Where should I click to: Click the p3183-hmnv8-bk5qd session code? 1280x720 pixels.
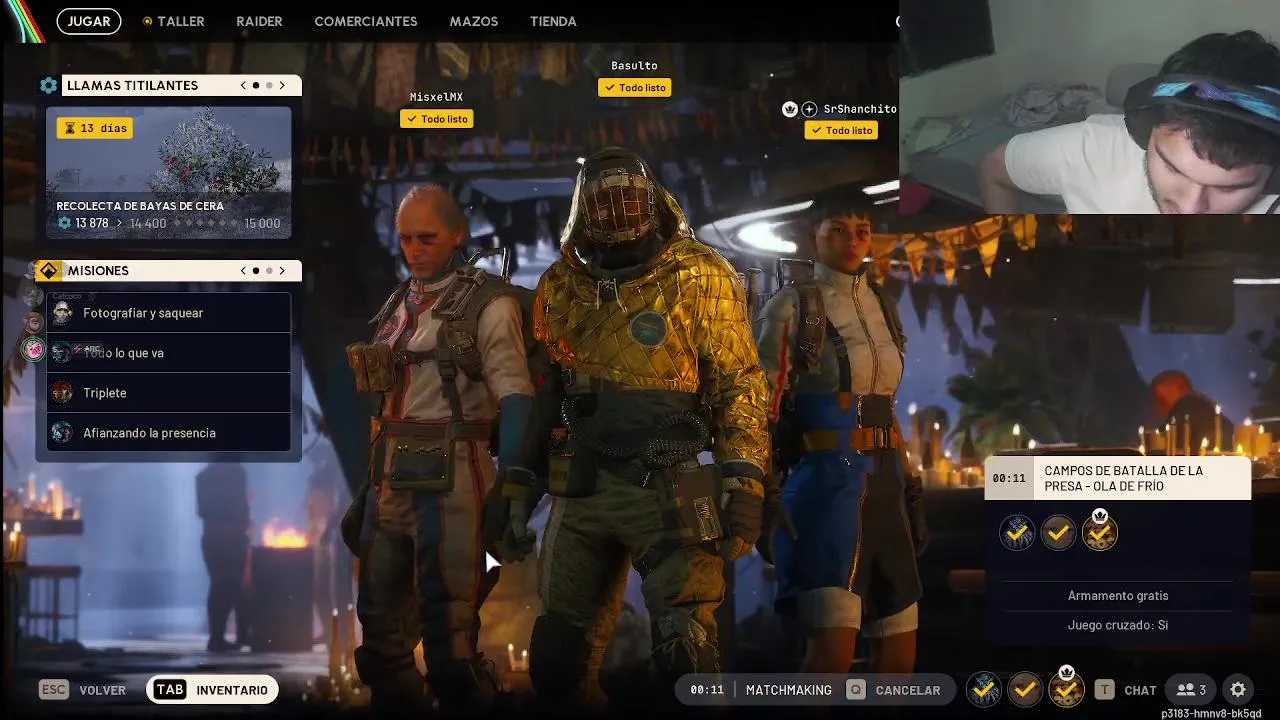1211,713
